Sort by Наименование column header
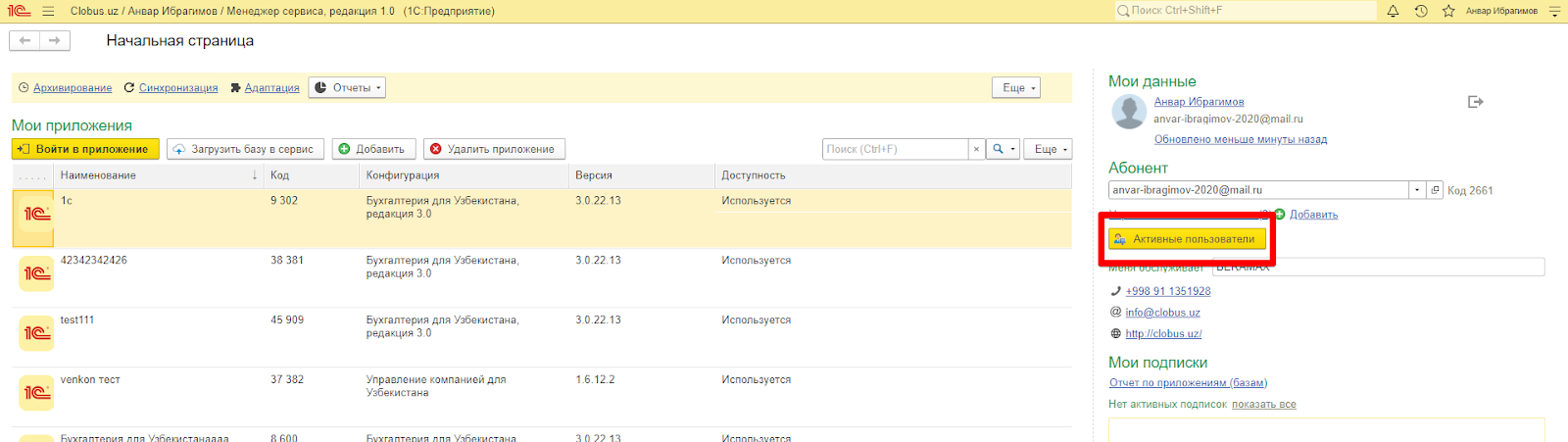The image size is (1568, 442). (159, 175)
